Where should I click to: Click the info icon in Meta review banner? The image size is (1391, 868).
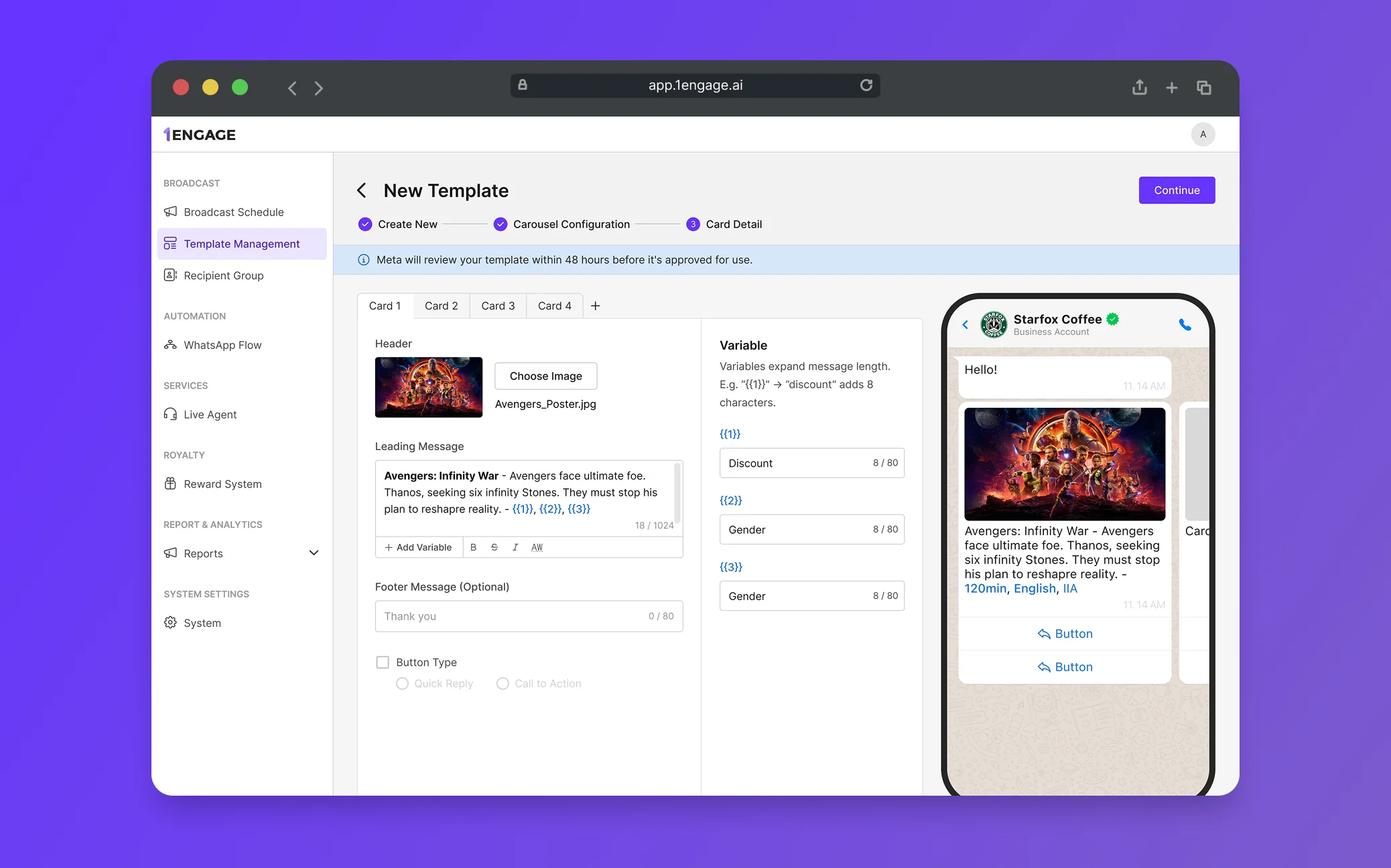(x=364, y=260)
